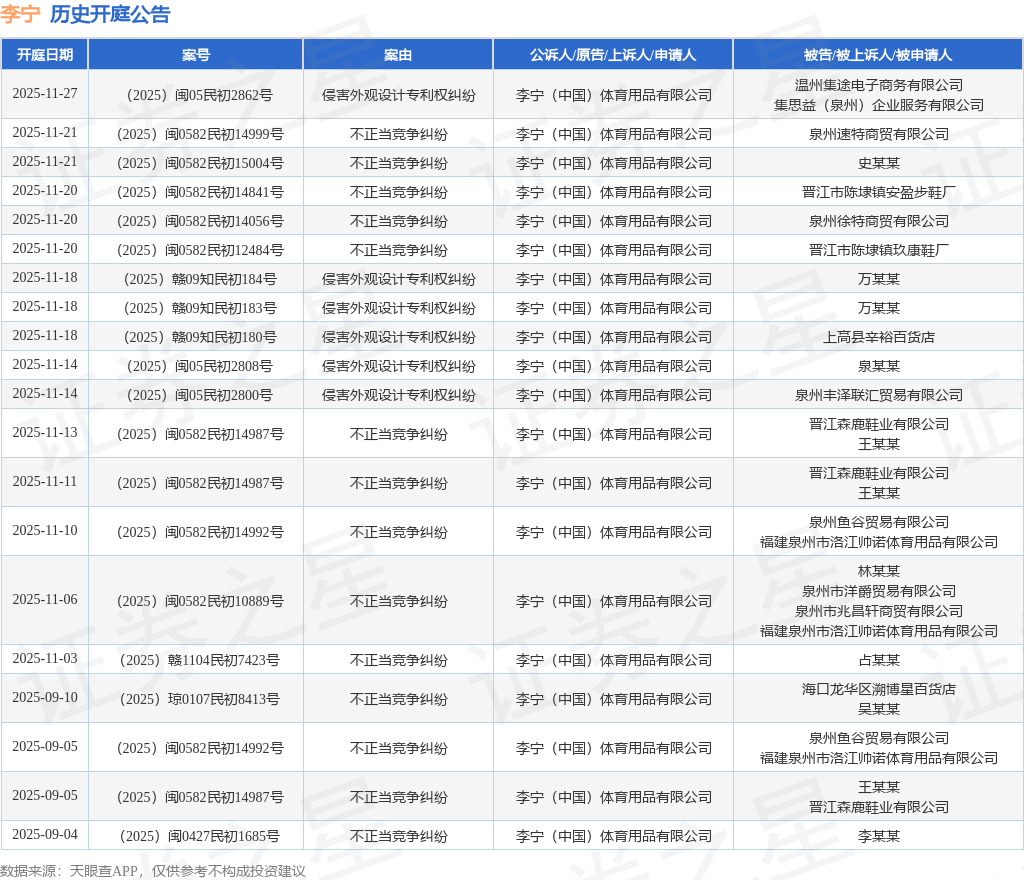Click defendant 林某某
The width and height of the screenshot is (1024, 880).
coord(878,571)
